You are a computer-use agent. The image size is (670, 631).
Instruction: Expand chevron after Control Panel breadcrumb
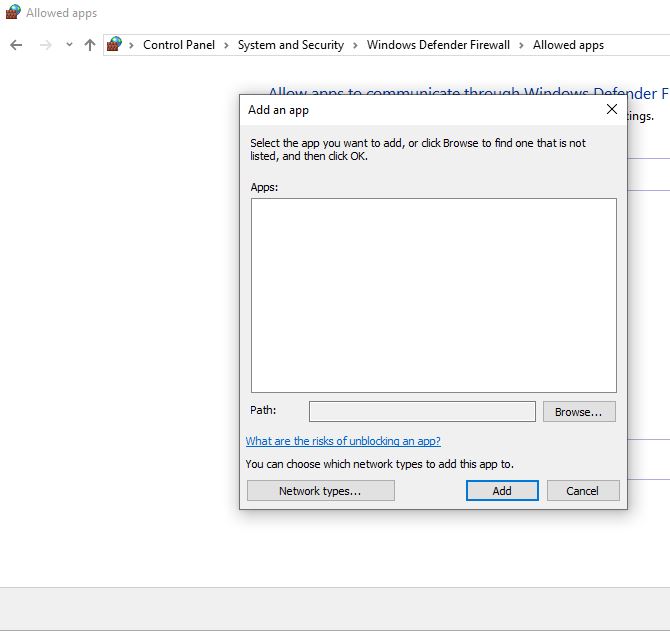[x=226, y=45]
